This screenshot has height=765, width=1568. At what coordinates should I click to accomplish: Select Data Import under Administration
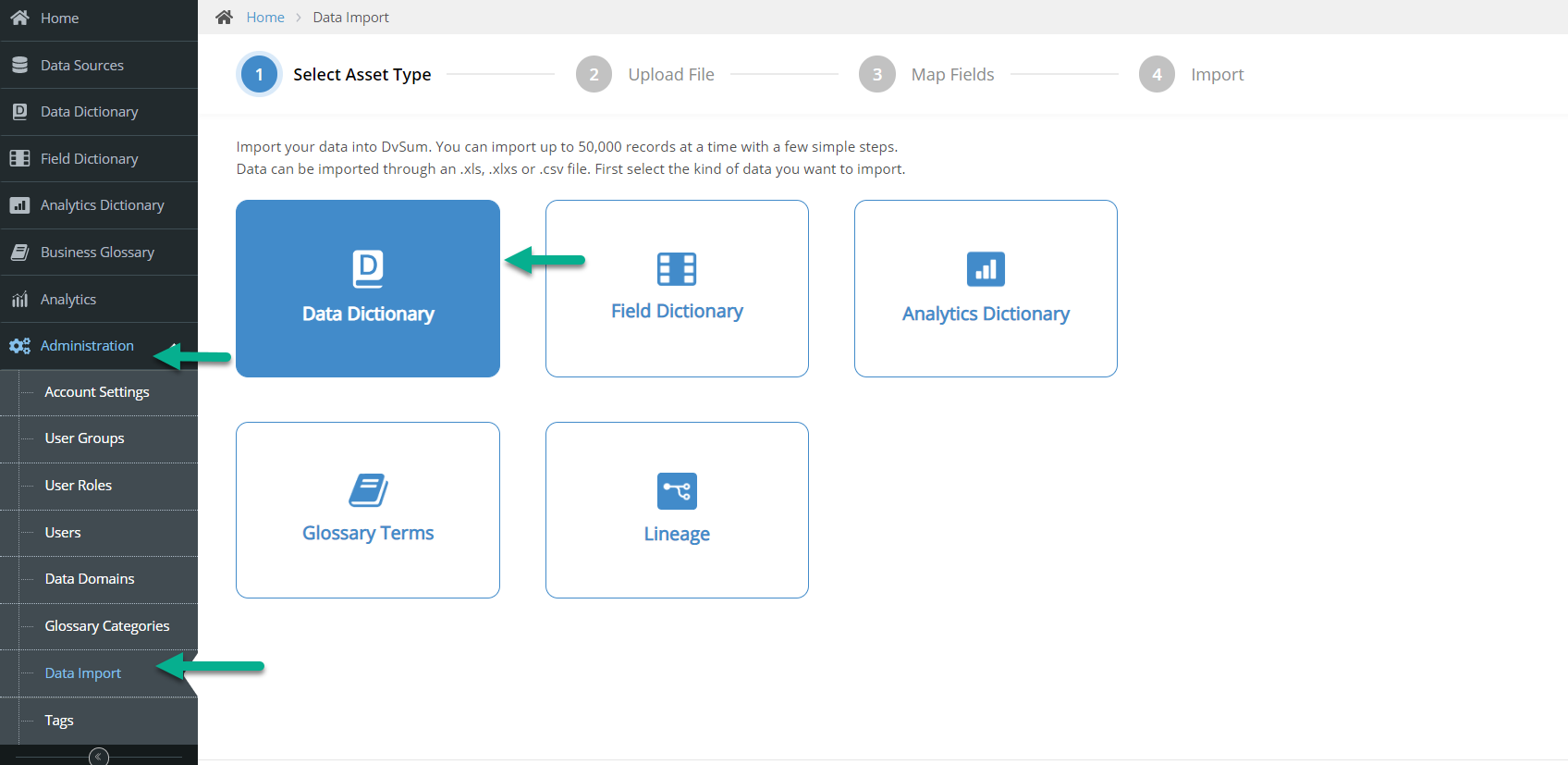click(x=99, y=673)
